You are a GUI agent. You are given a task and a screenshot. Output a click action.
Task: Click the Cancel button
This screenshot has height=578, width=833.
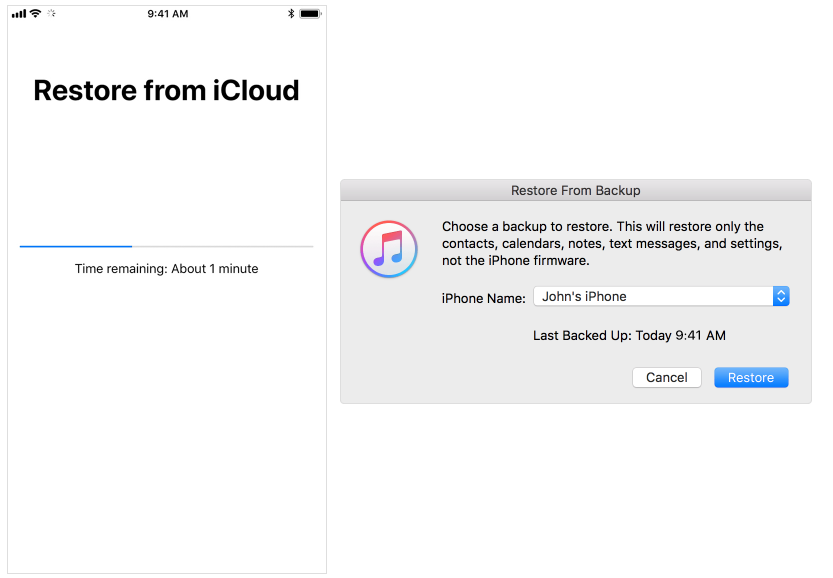point(667,378)
